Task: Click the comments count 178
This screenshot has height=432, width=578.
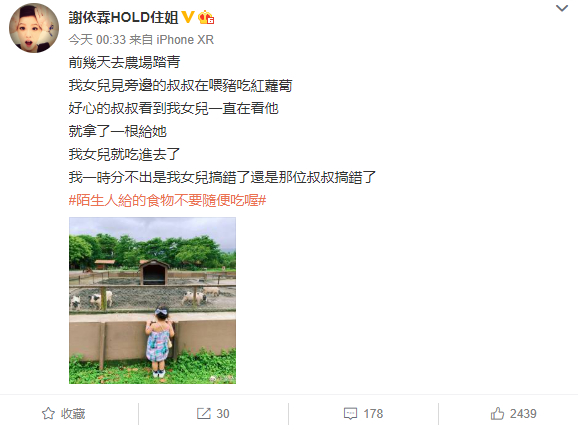Action: coord(373,414)
